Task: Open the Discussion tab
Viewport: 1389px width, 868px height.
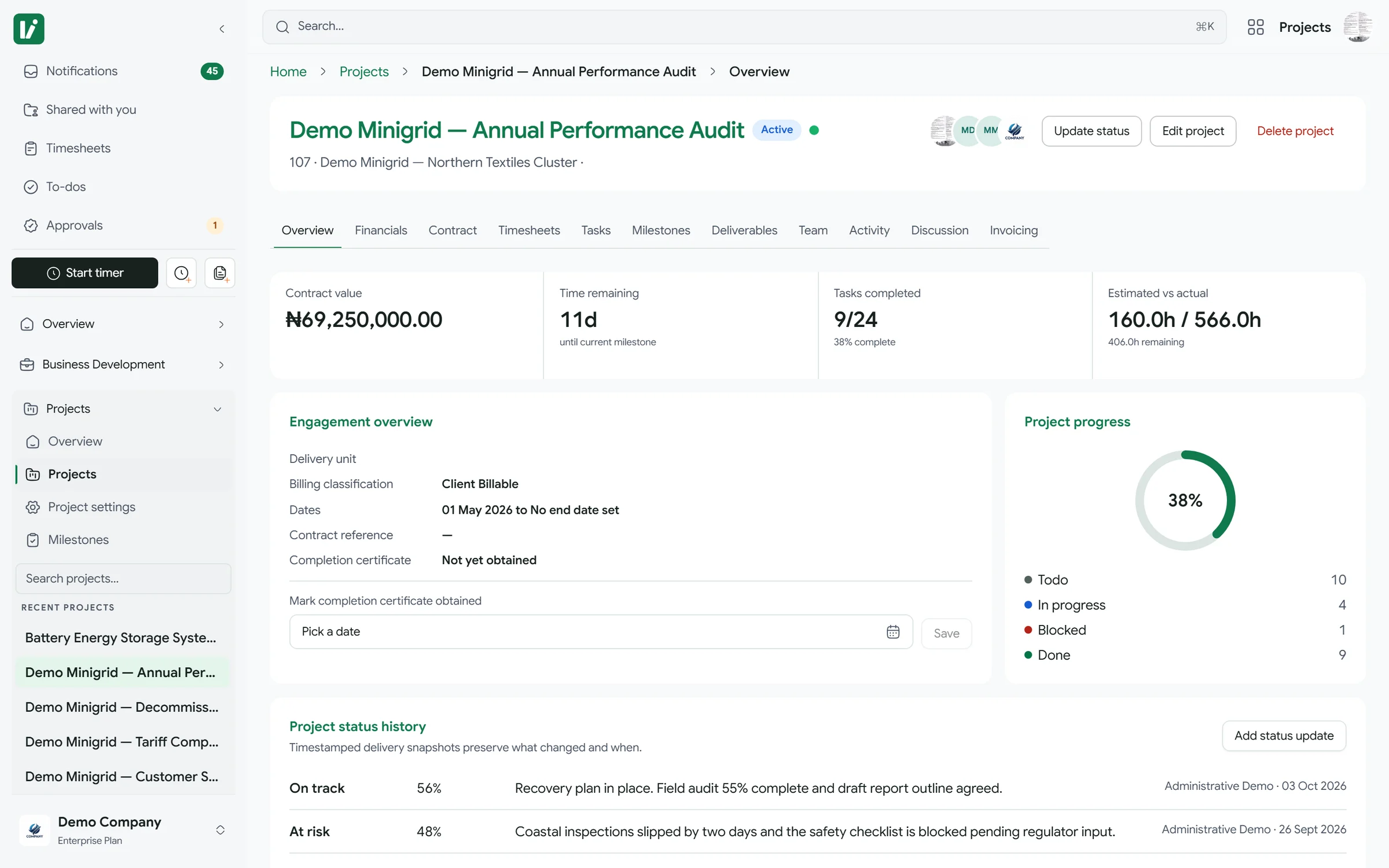Action: coord(939,230)
